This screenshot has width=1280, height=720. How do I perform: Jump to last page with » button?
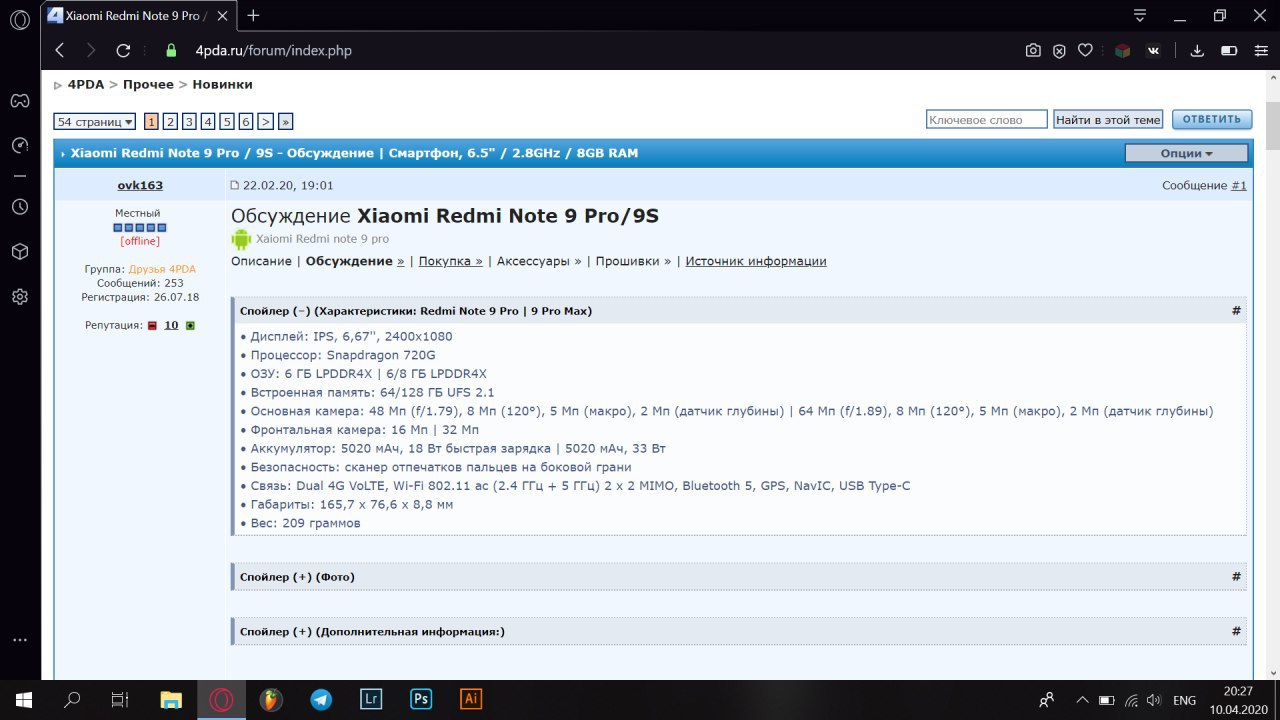click(285, 121)
